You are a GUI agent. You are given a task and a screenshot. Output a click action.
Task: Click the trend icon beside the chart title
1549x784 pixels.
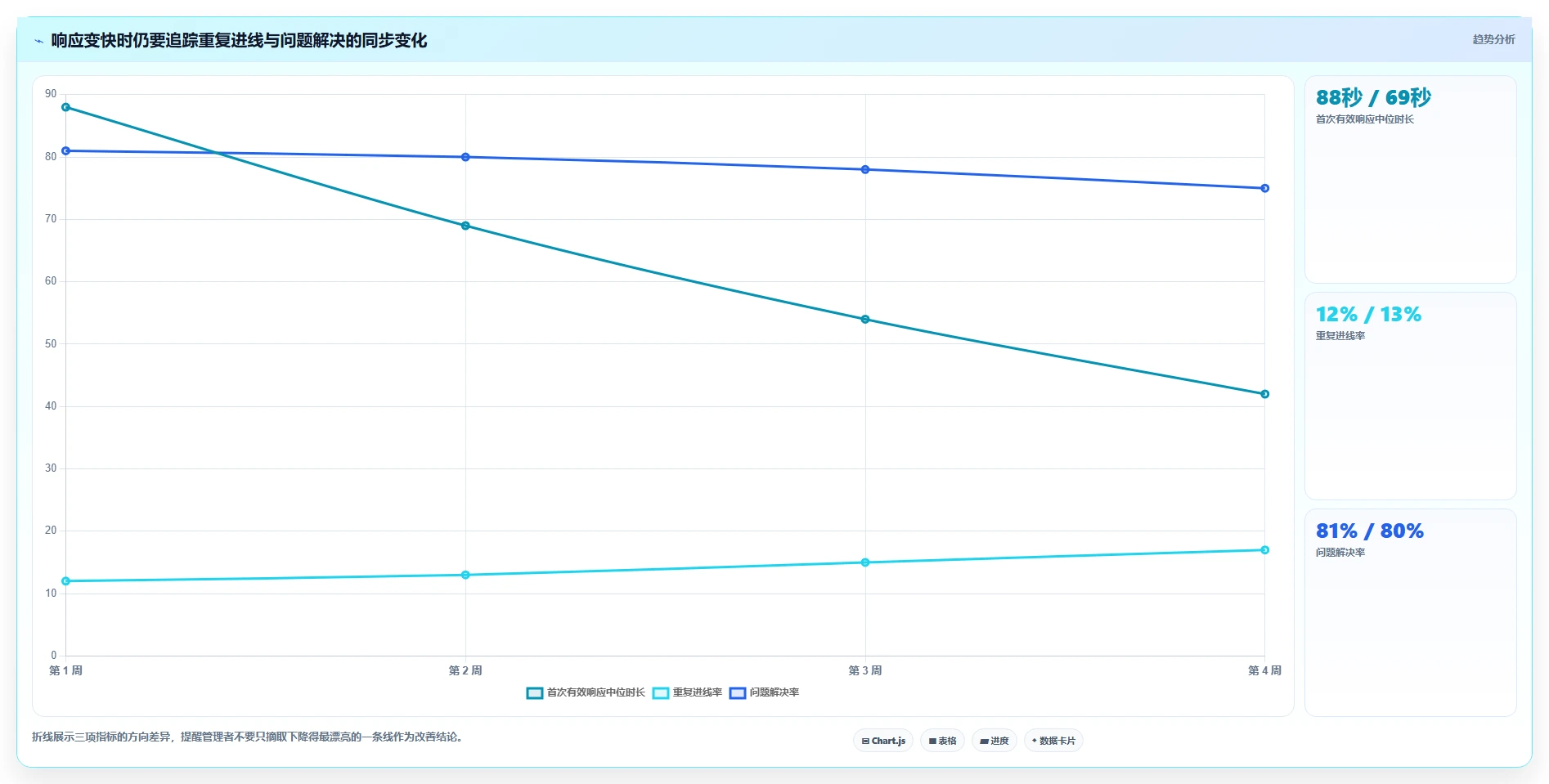(x=38, y=41)
